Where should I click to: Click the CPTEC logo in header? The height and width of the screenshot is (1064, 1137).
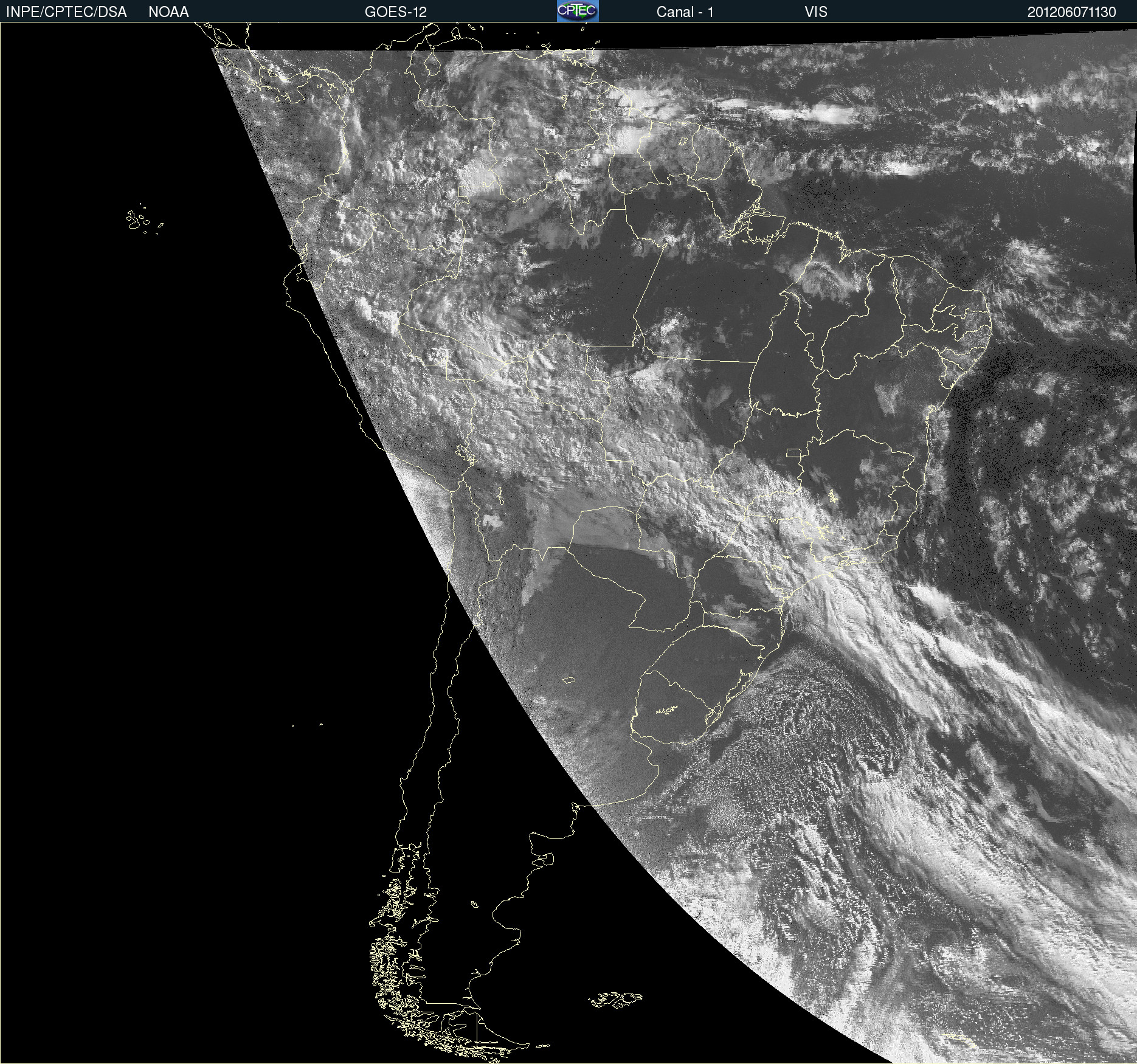578,11
